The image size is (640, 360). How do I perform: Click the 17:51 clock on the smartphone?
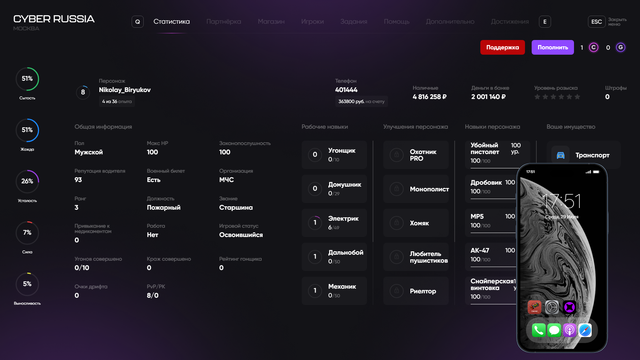[562, 201]
